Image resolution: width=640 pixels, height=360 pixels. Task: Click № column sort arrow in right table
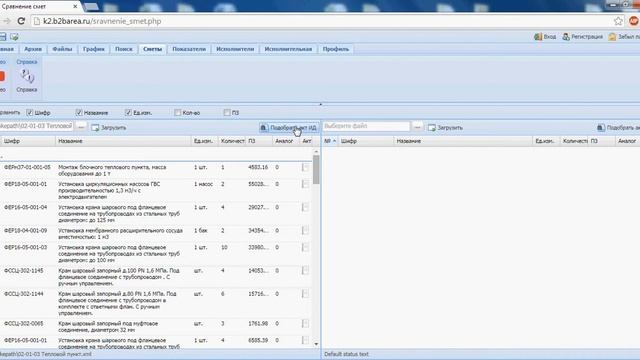coord(335,141)
